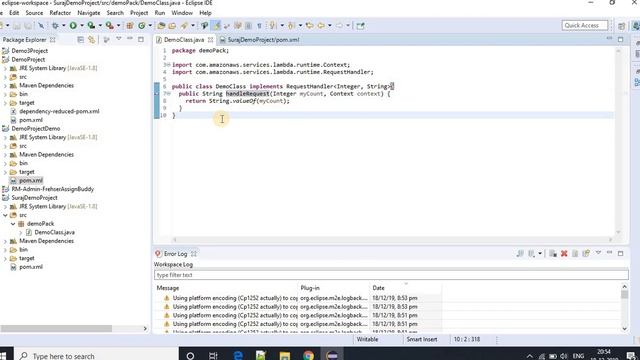Click the Quick Access field
This screenshot has height=360, width=640.
coord(584,26)
